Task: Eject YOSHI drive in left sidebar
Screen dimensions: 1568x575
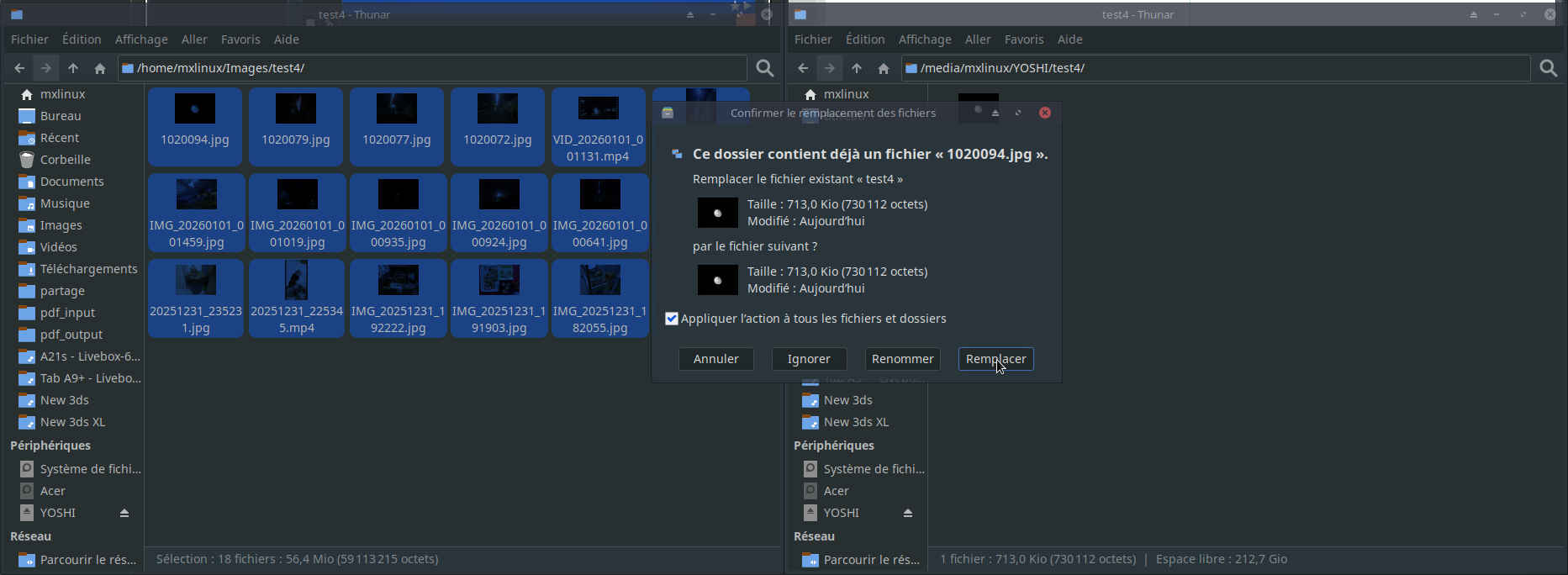Action: pos(124,513)
